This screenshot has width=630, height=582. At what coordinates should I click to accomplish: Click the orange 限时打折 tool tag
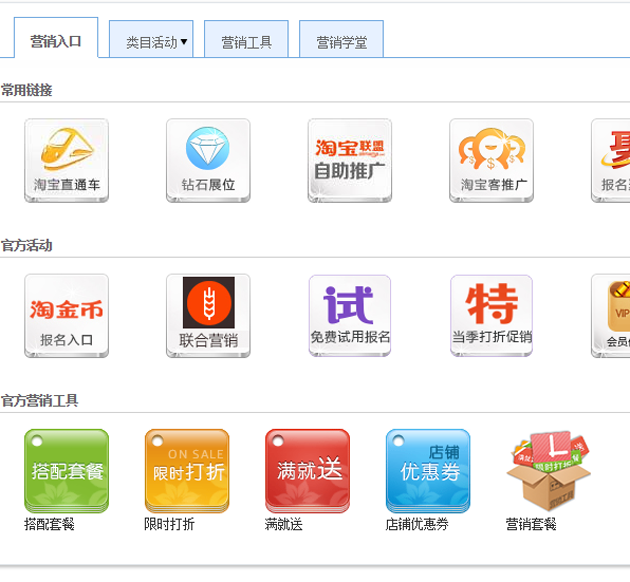tap(187, 470)
